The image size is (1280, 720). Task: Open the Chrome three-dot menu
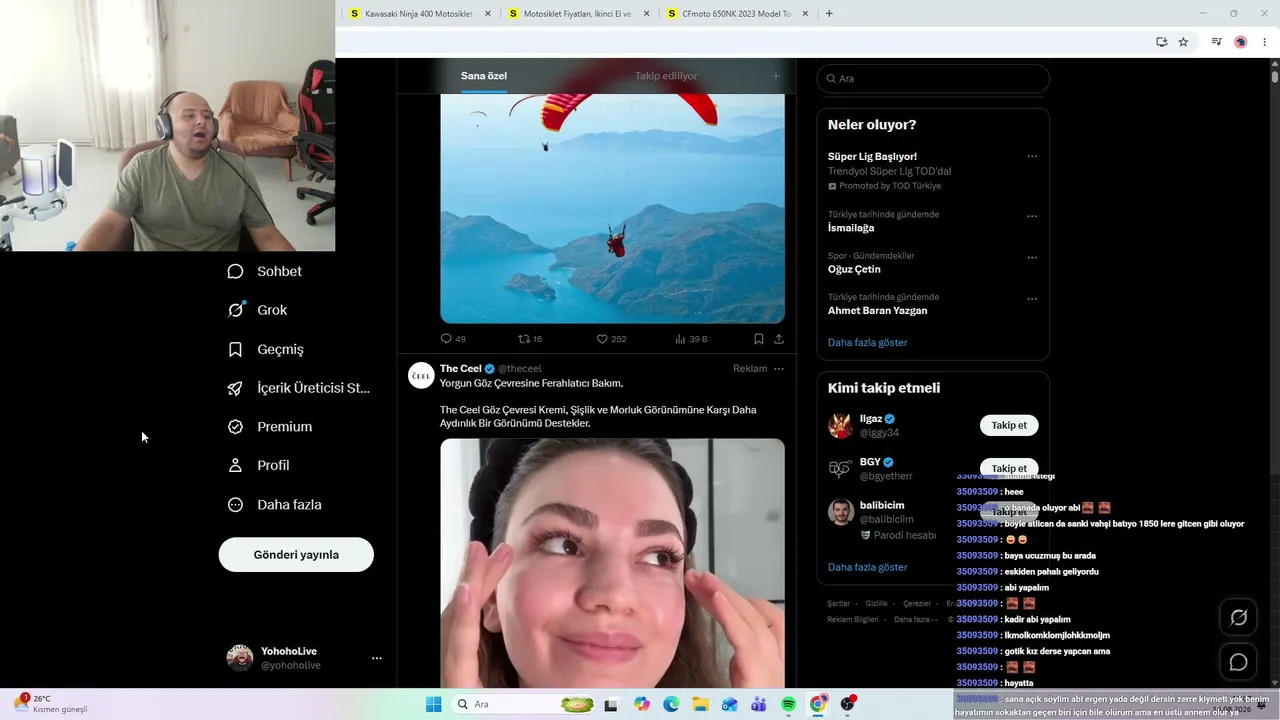coord(1265,42)
